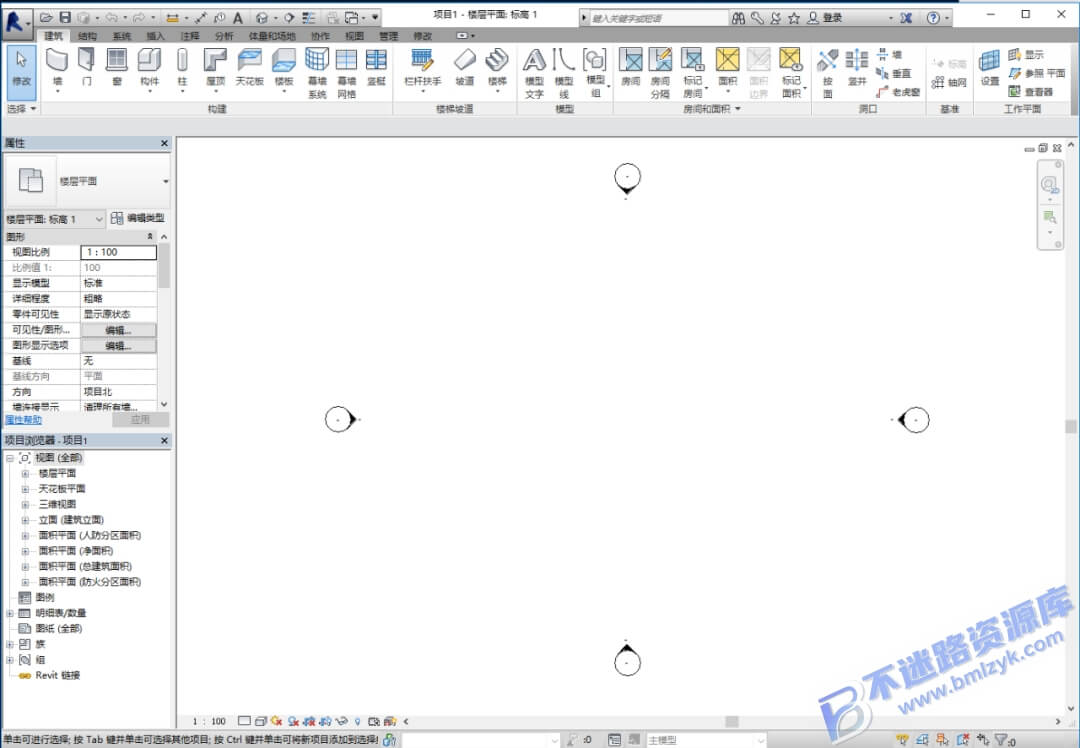Screen dimensions: 1080x748
Task: Switch to the 系统 ribbon tab
Action: point(122,36)
